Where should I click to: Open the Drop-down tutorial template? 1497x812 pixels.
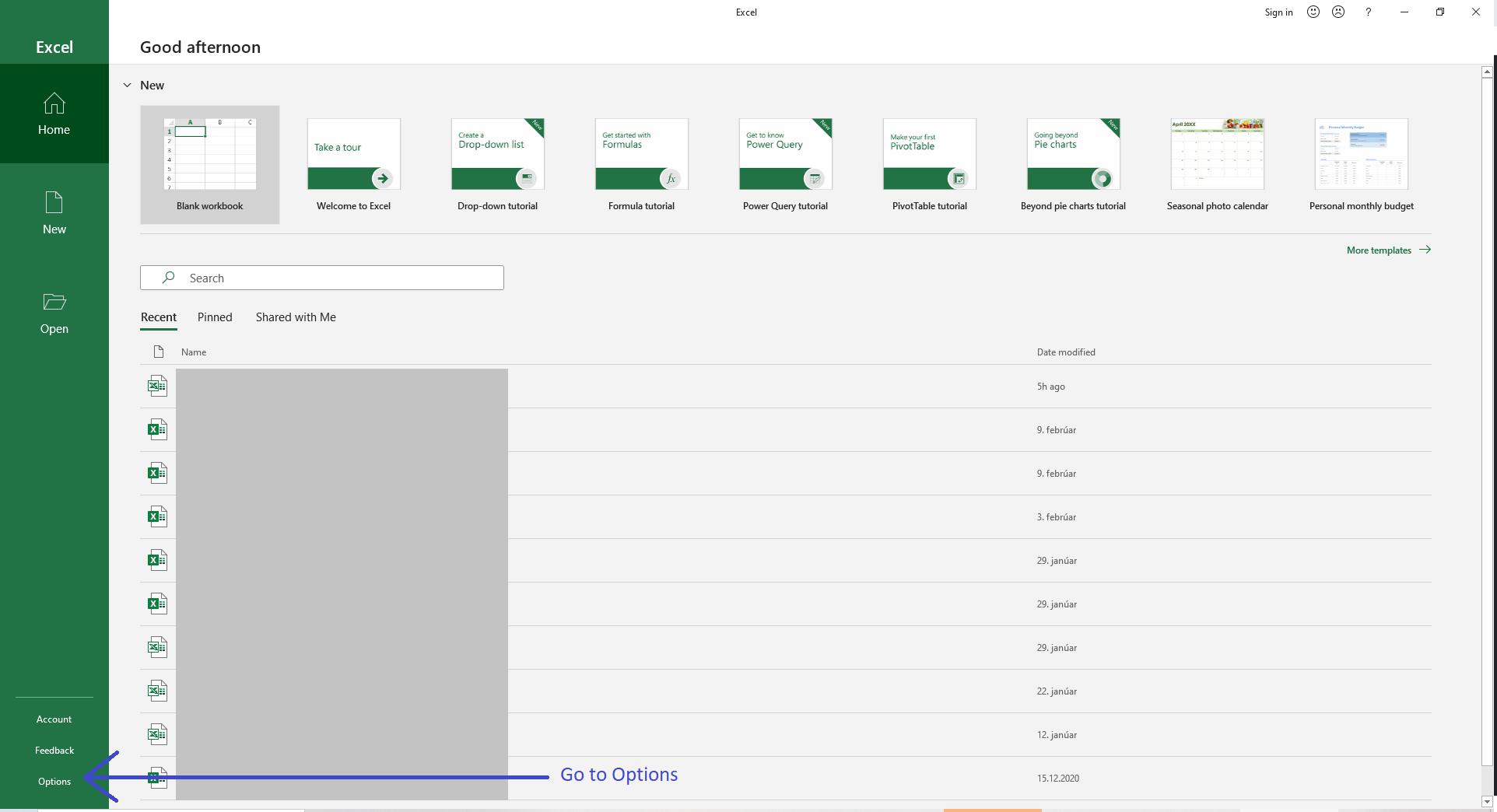498,165
